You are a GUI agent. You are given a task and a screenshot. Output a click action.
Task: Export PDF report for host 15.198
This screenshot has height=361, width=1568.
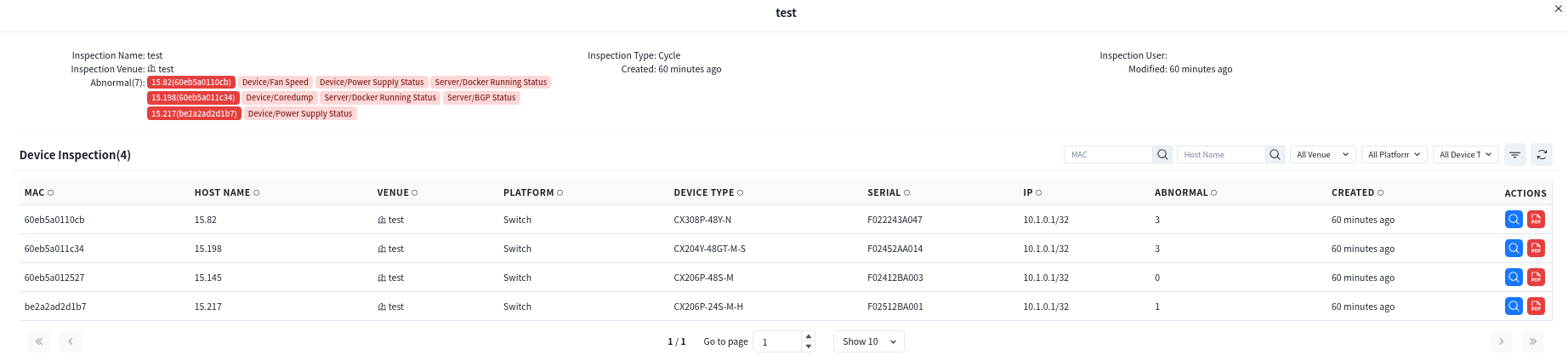coord(1536,249)
